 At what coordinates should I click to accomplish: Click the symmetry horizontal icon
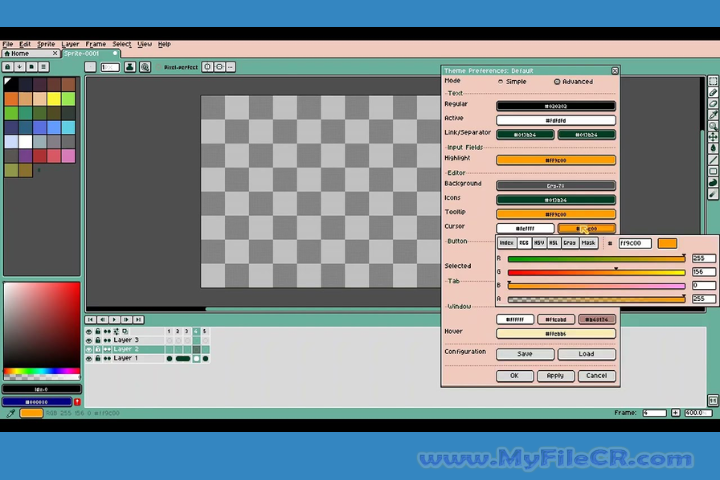[219, 67]
